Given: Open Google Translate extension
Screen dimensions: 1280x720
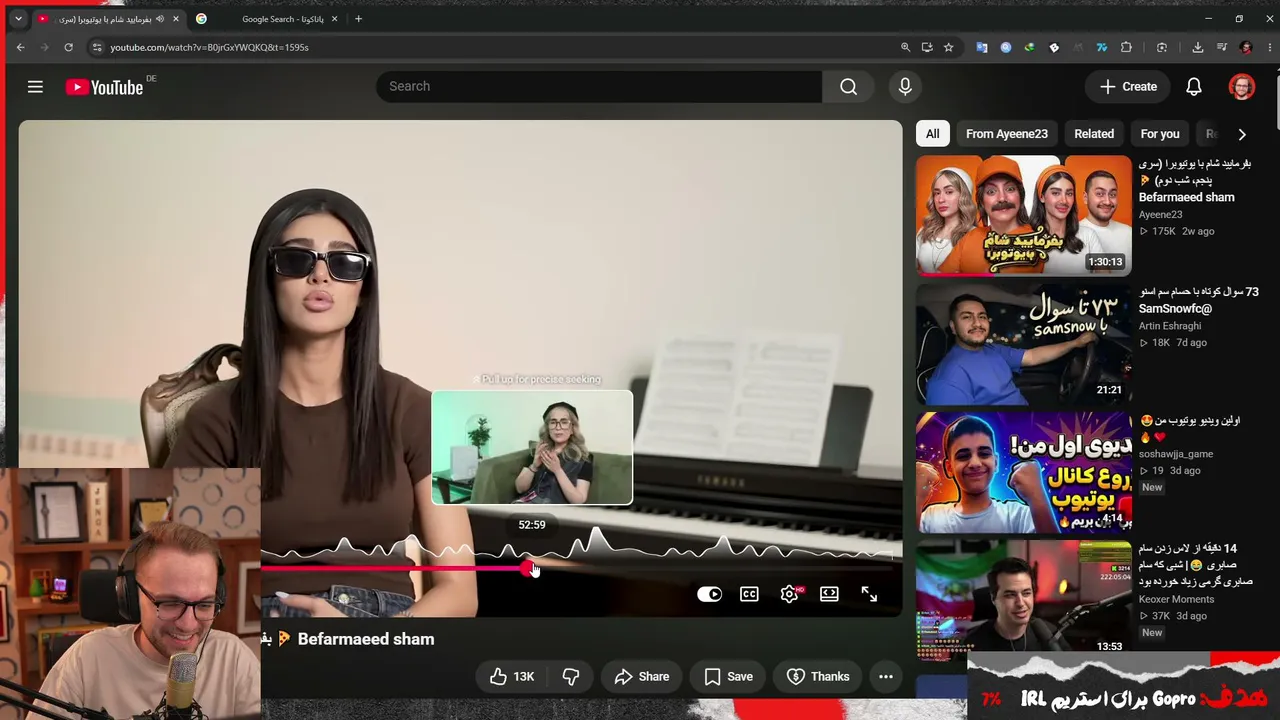Looking at the screenshot, I should point(982,47).
